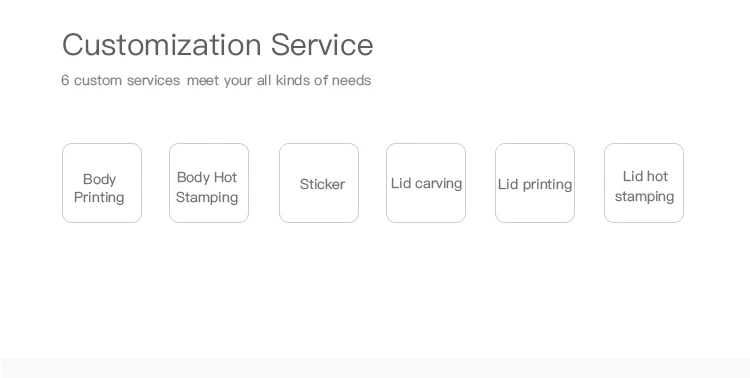Click the 'Lid carving' label text

point(426,183)
